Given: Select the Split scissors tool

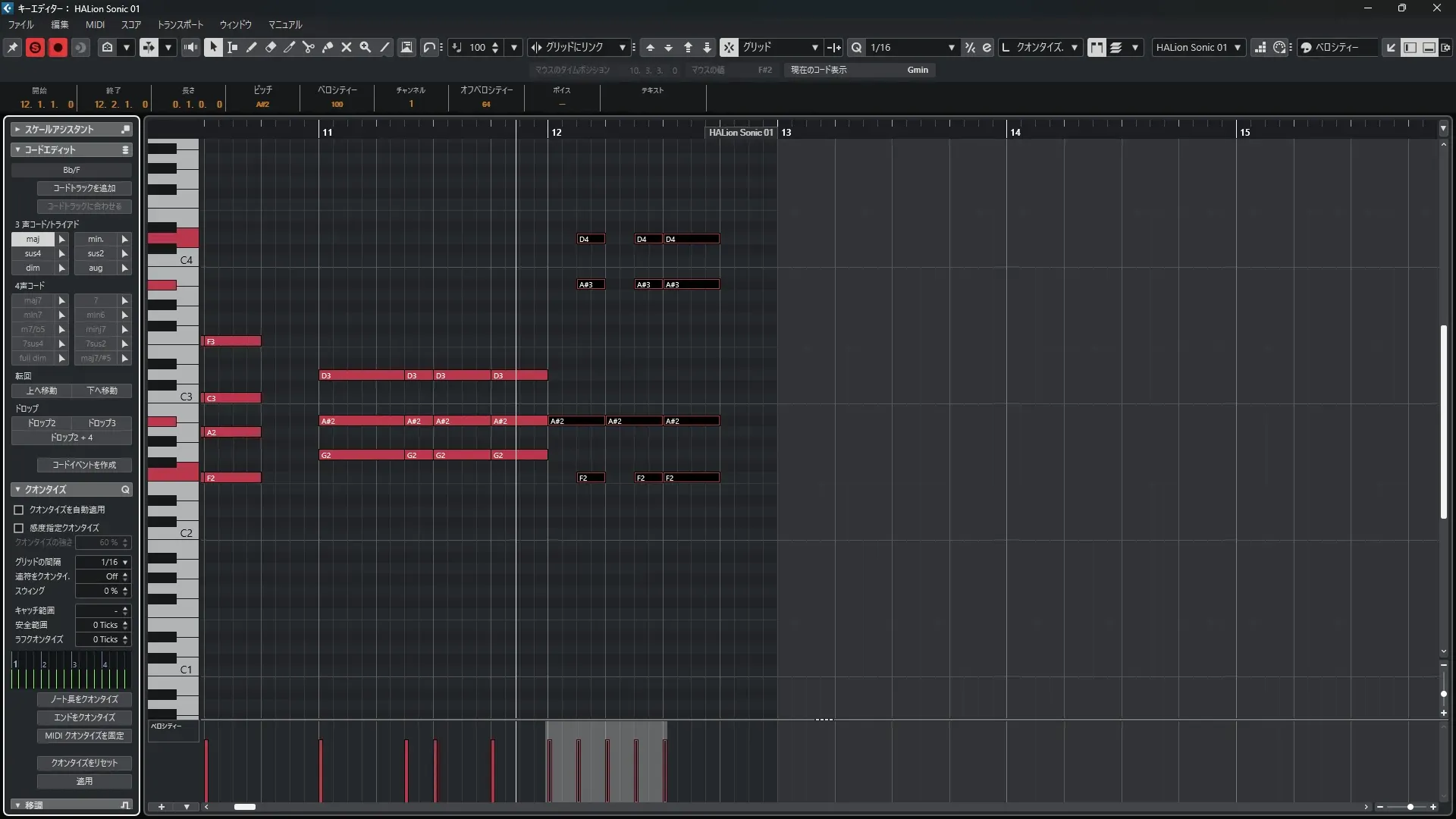Looking at the screenshot, I should click(308, 47).
